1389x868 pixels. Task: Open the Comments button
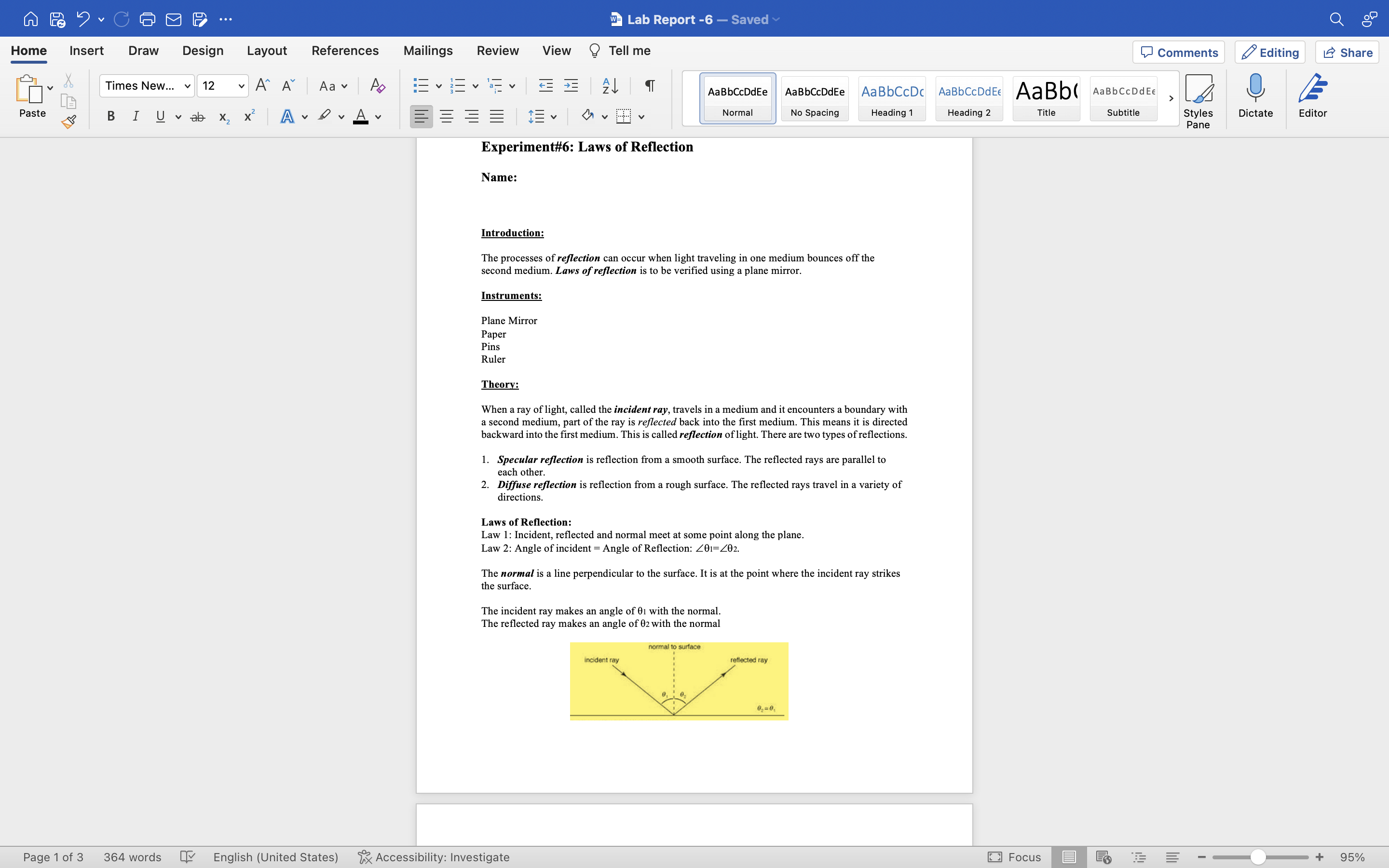click(x=1178, y=52)
